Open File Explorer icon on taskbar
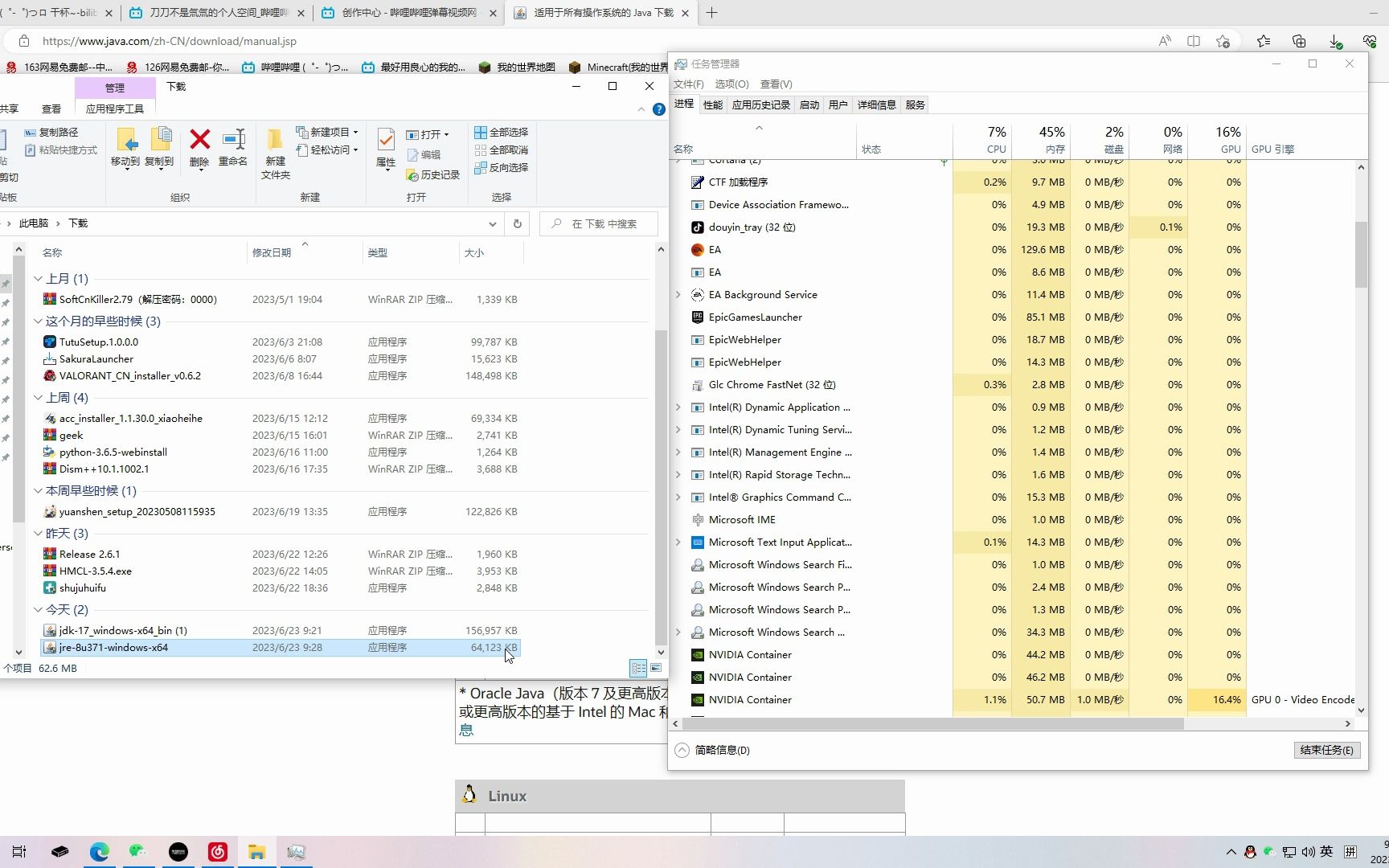 257,852
